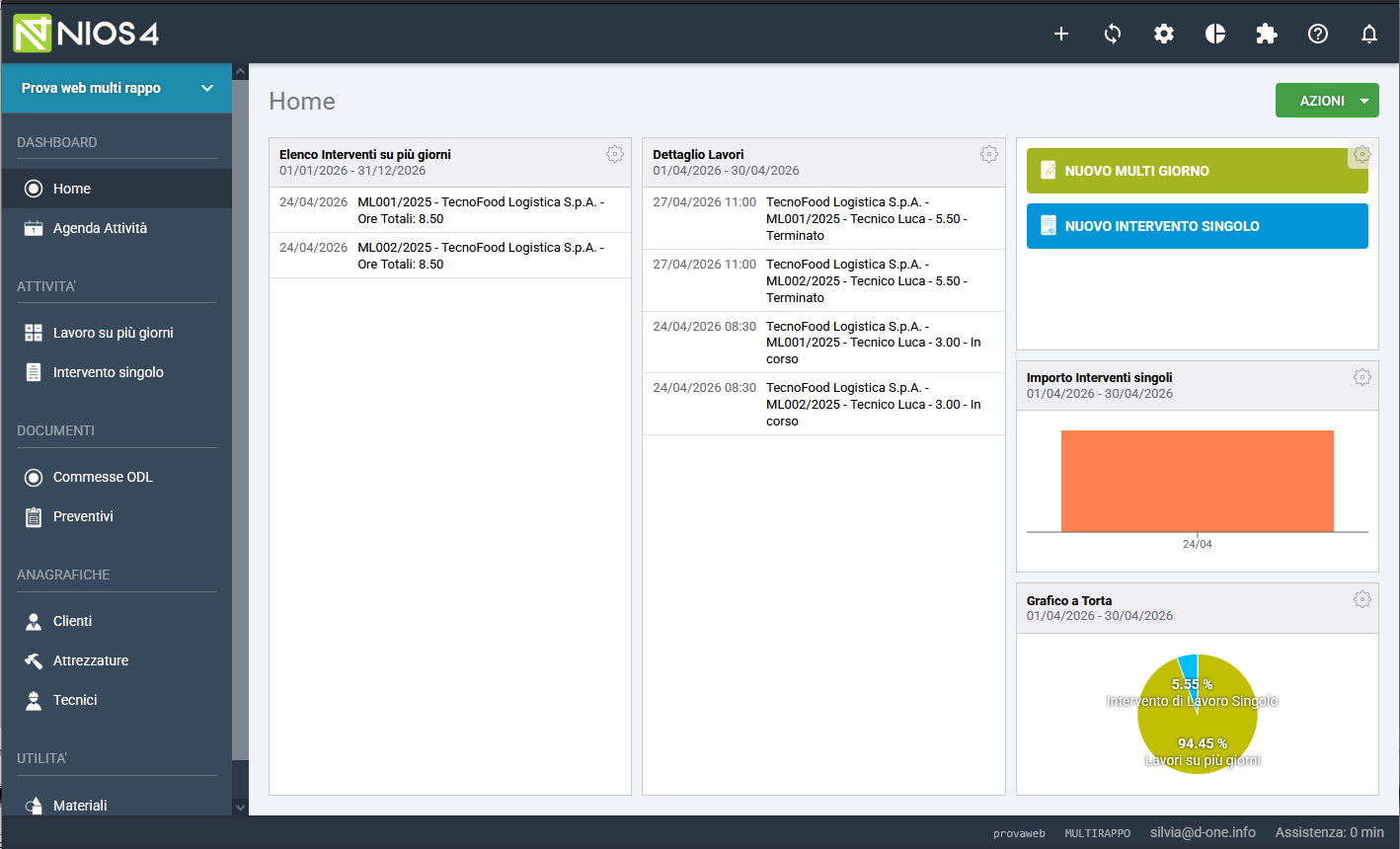Open the help question mark icon
Viewport: 1400px width, 849px height.
click(x=1318, y=34)
